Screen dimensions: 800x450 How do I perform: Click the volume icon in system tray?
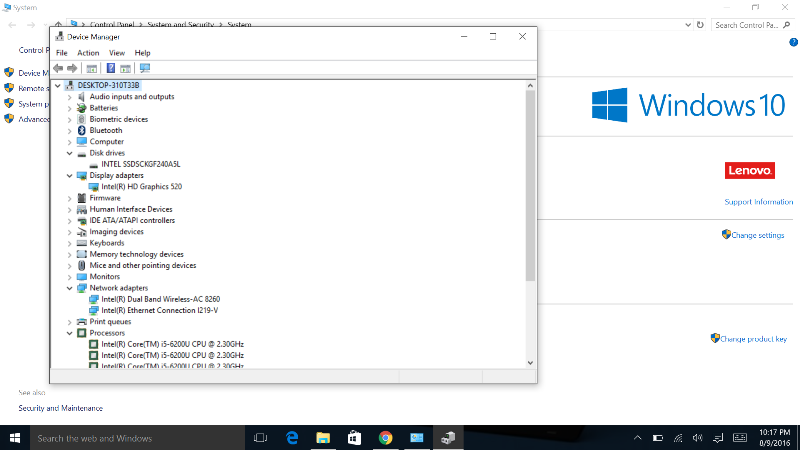(697, 438)
